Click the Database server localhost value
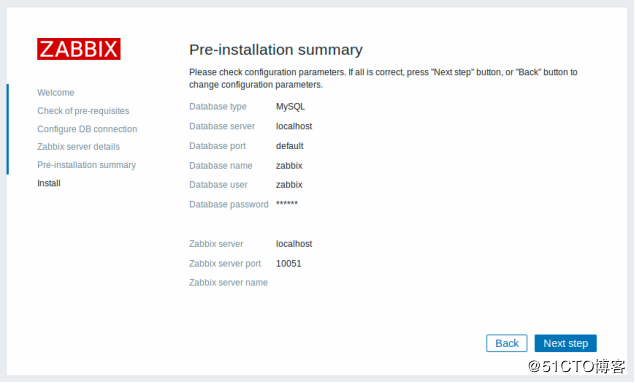The width and height of the screenshot is (635, 383). tap(294, 126)
